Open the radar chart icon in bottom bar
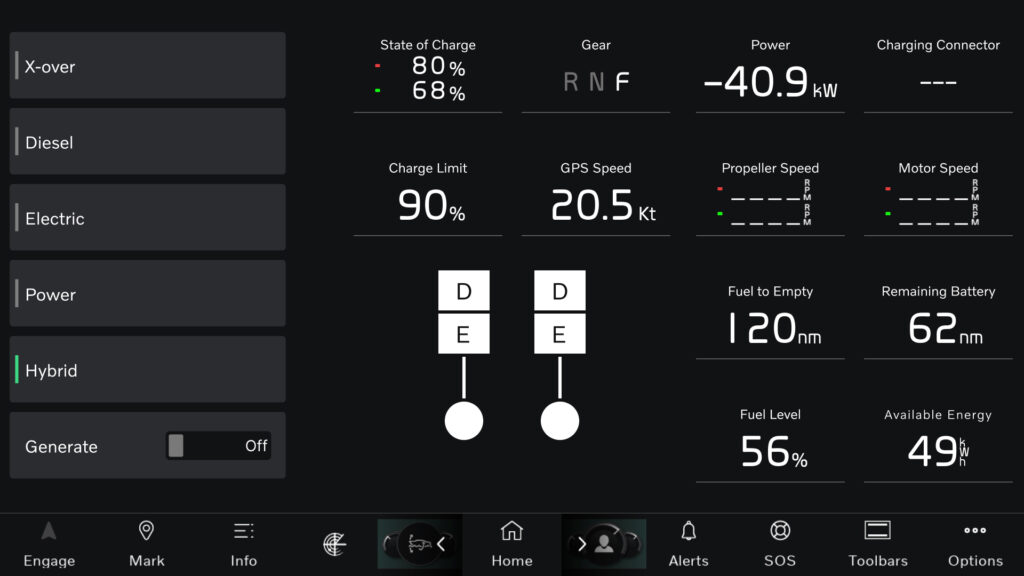This screenshot has height=576, width=1024. tap(335, 543)
